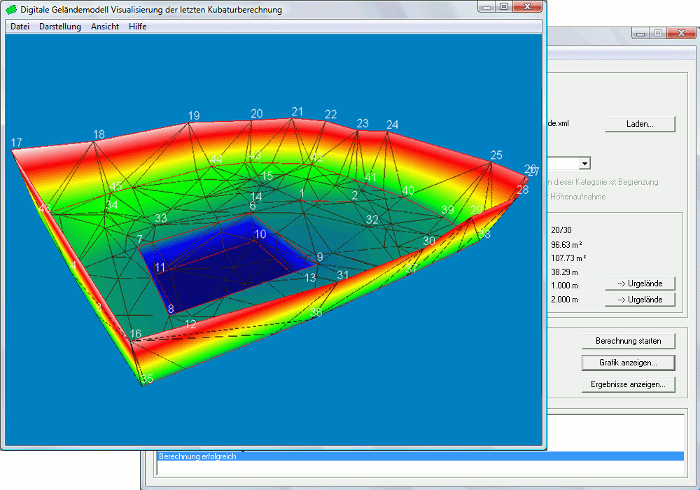Image resolution: width=700 pixels, height=490 pixels.
Task: Click the green app icon in title bar
Action: (x=11, y=9)
